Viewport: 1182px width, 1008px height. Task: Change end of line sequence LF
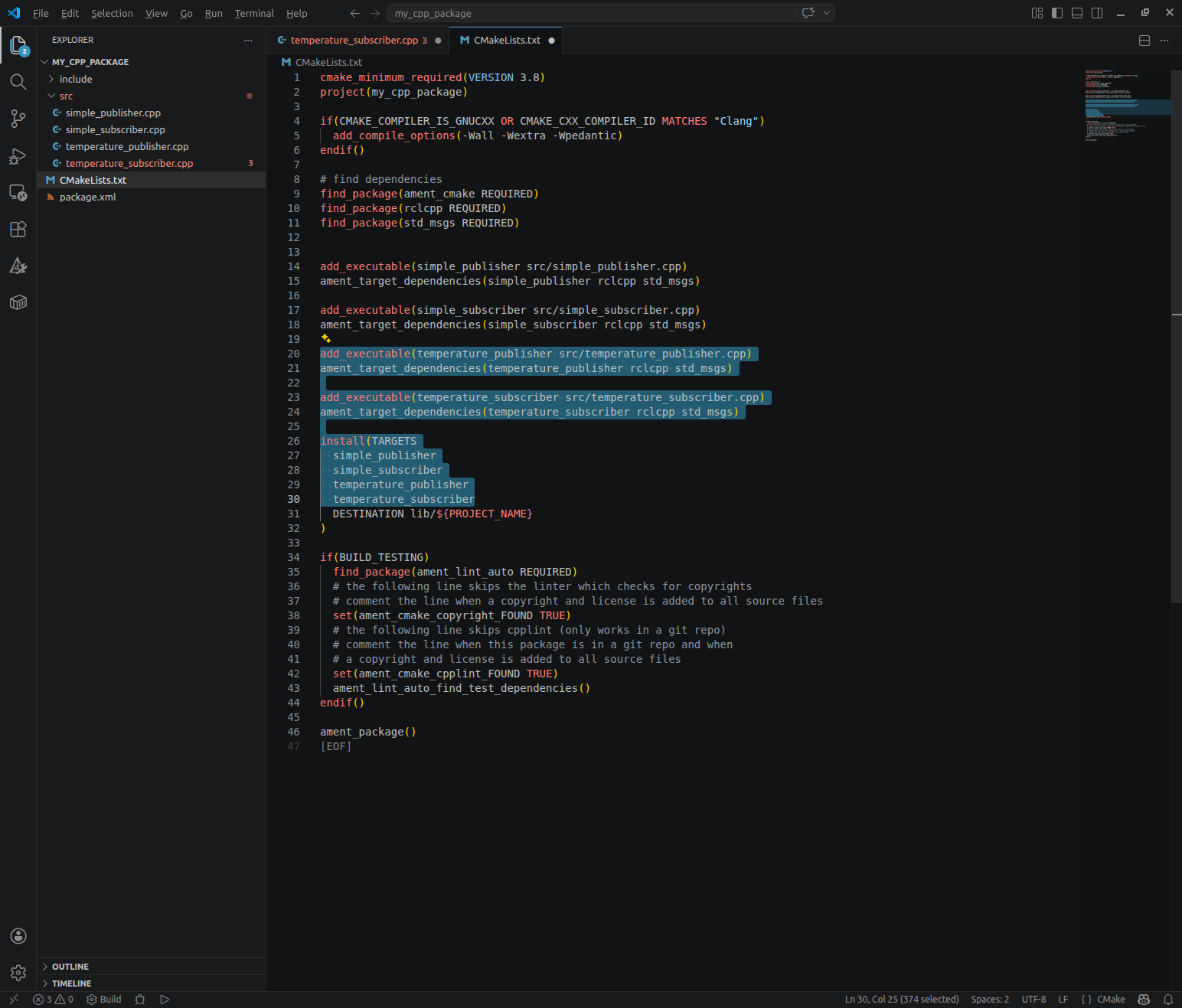[1063, 999]
